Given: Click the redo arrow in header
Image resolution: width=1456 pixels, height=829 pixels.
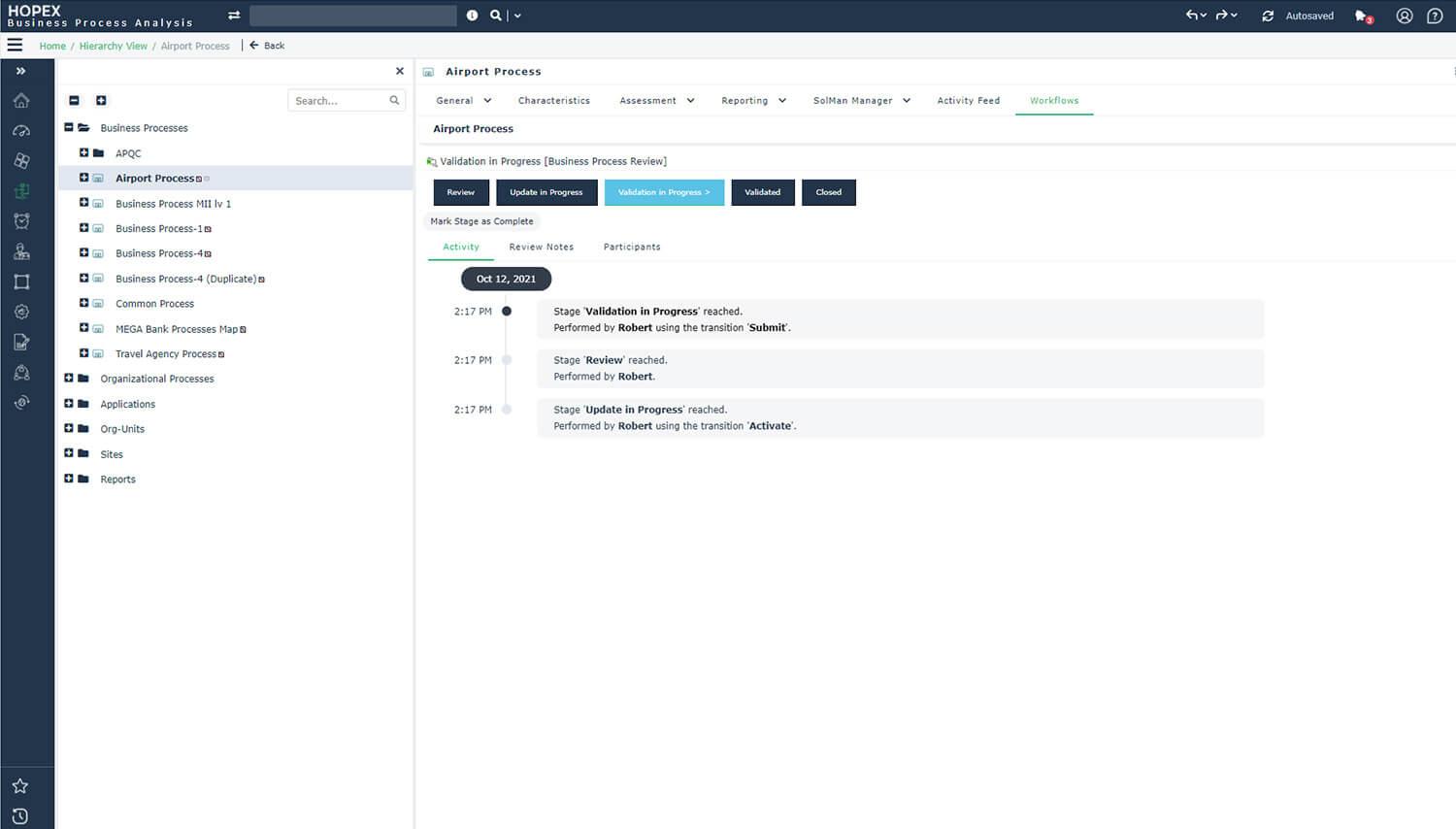Looking at the screenshot, I should coord(1222,16).
